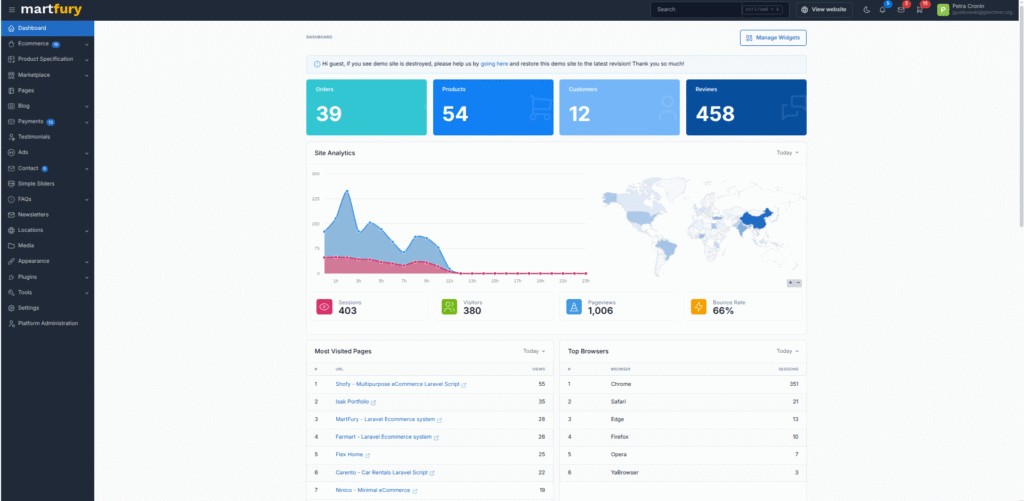The height and width of the screenshot is (501, 1024).
Task: Click the Sessions eye icon
Action: [x=324, y=307]
